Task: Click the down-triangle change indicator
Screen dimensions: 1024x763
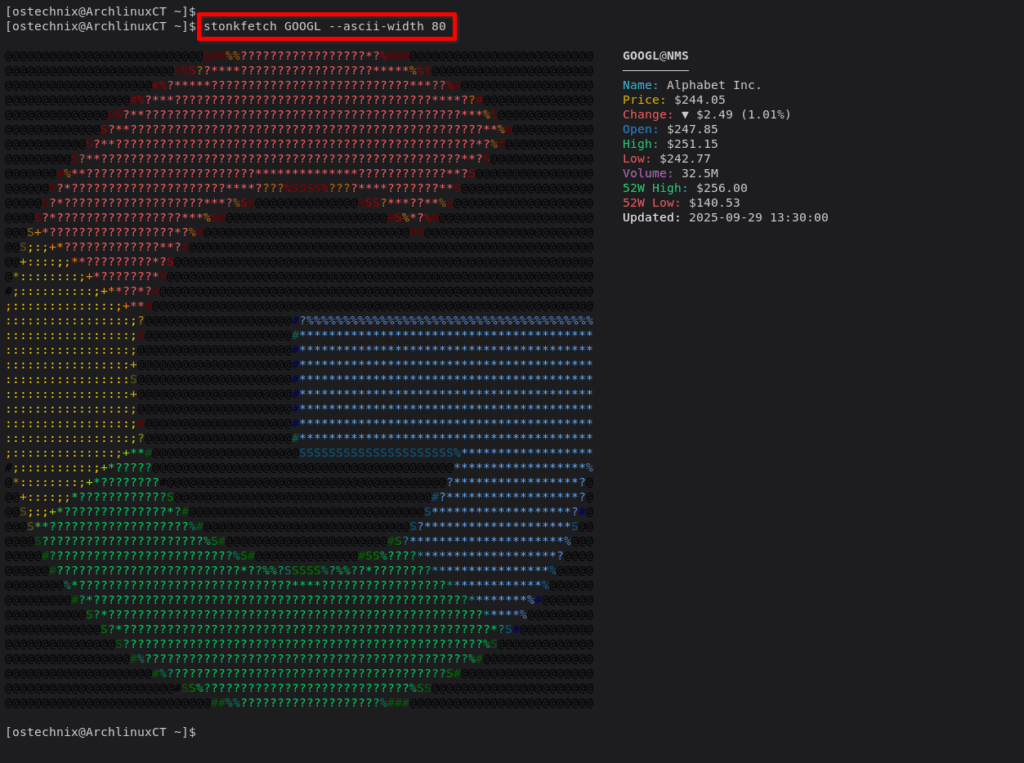Action: (x=685, y=115)
